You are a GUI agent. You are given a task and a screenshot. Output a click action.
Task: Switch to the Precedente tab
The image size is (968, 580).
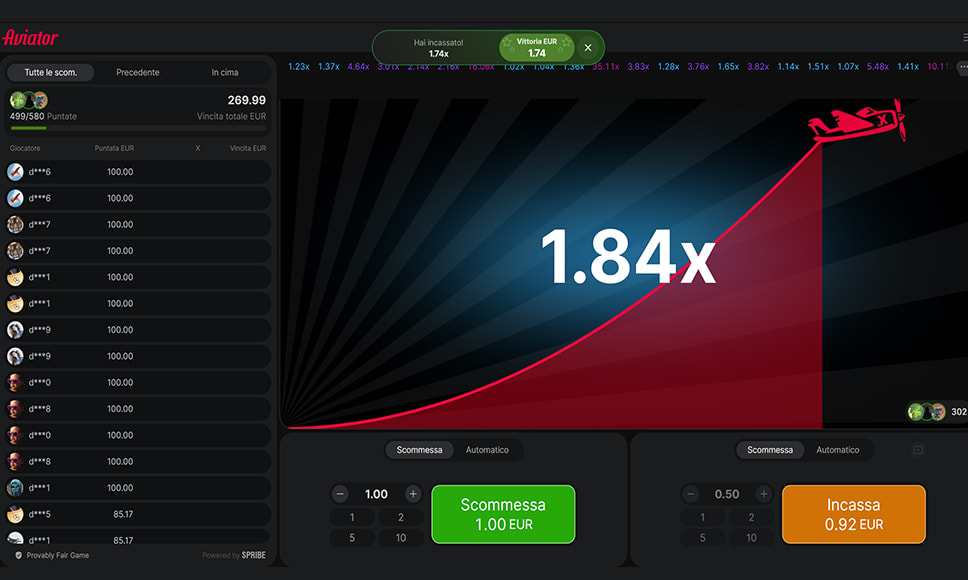pos(138,73)
